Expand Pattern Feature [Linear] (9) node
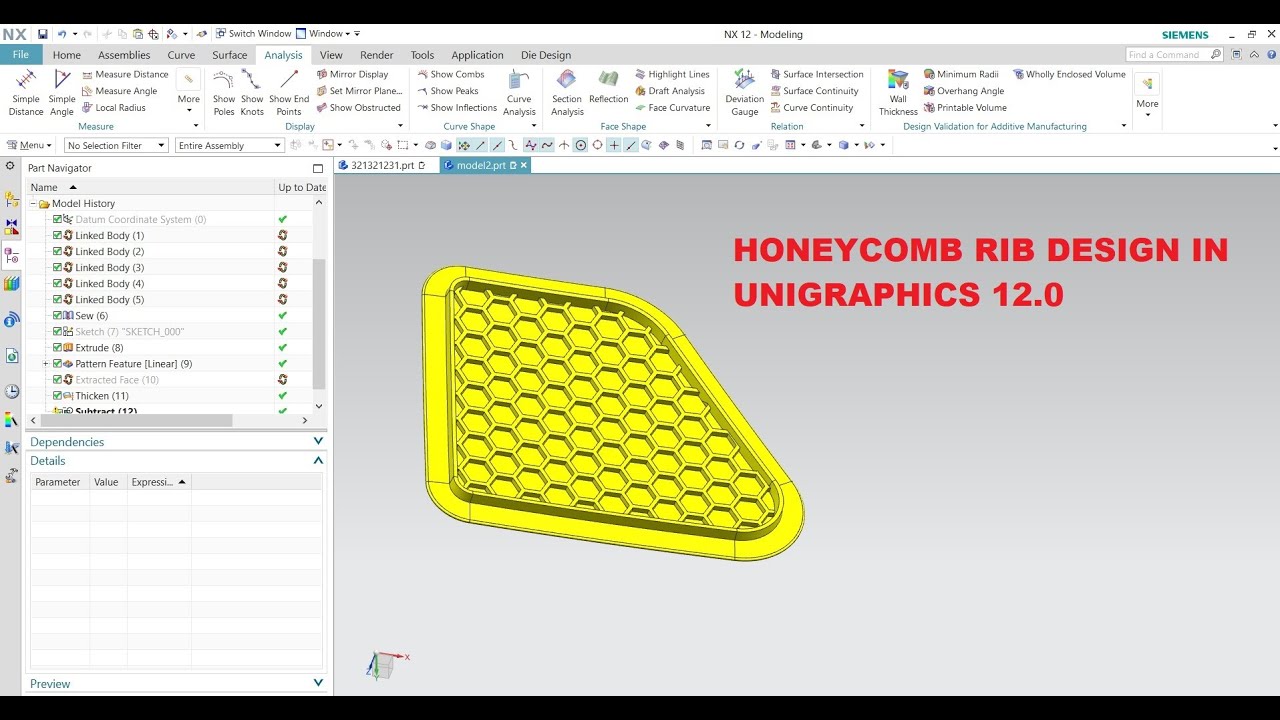The width and height of the screenshot is (1280, 720). point(45,364)
